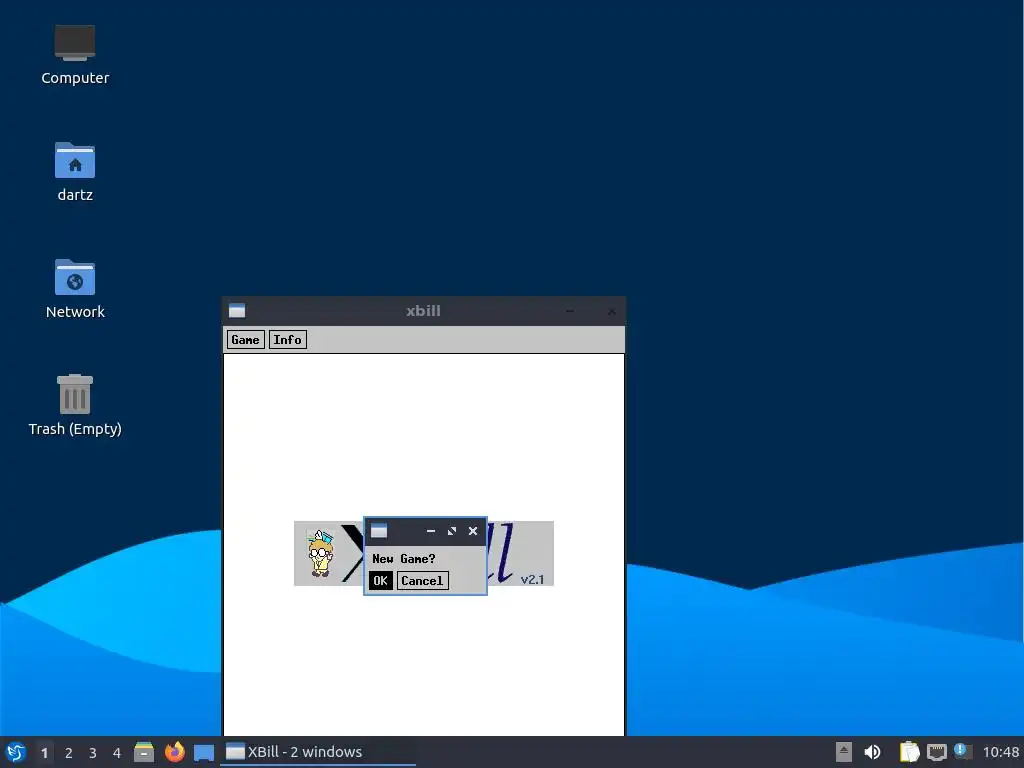1024x768 pixels.
Task: Click the xbill title bar text
Action: click(x=423, y=311)
